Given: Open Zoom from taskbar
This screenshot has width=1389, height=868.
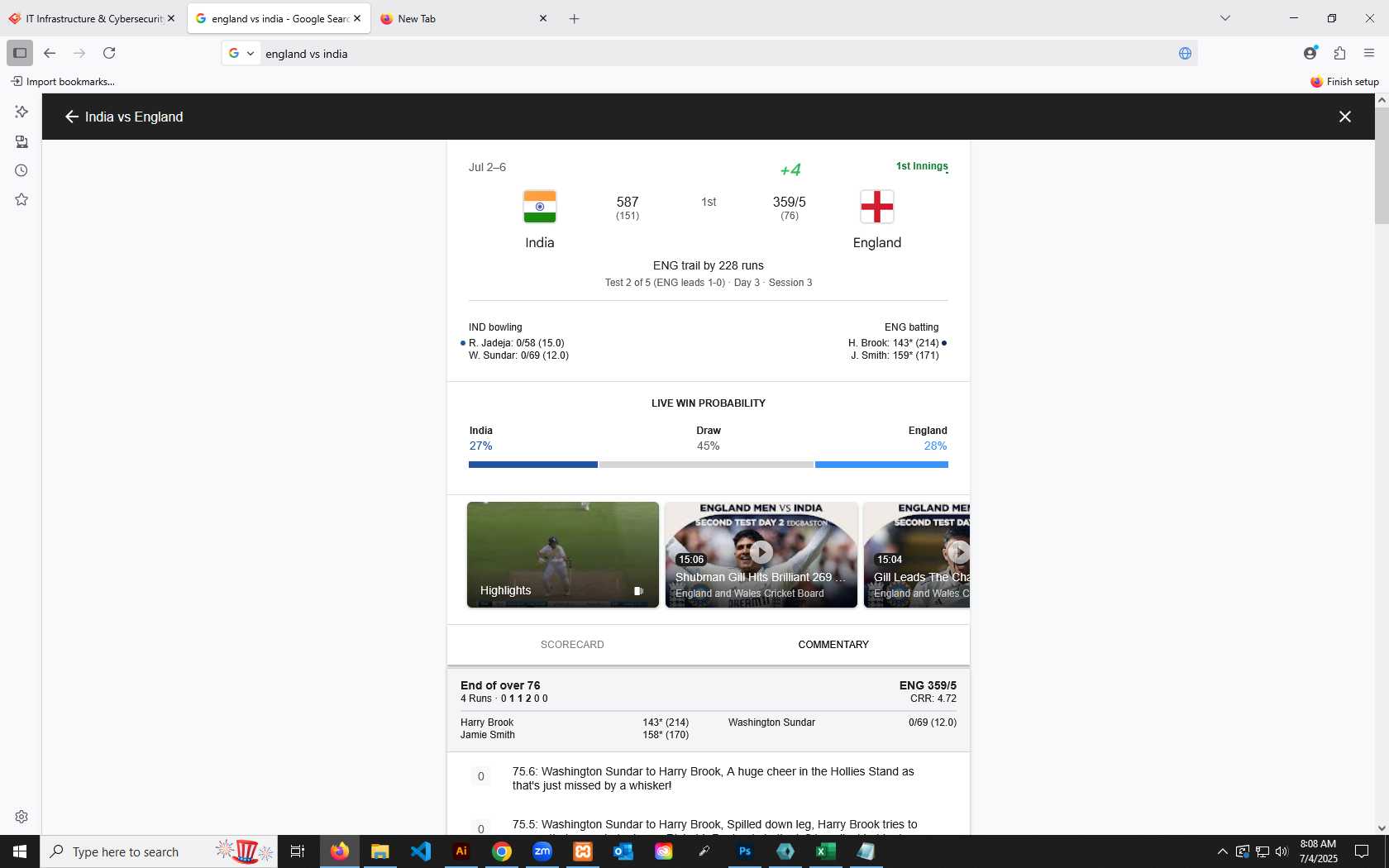Looking at the screenshot, I should pyautogui.click(x=542, y=851).
